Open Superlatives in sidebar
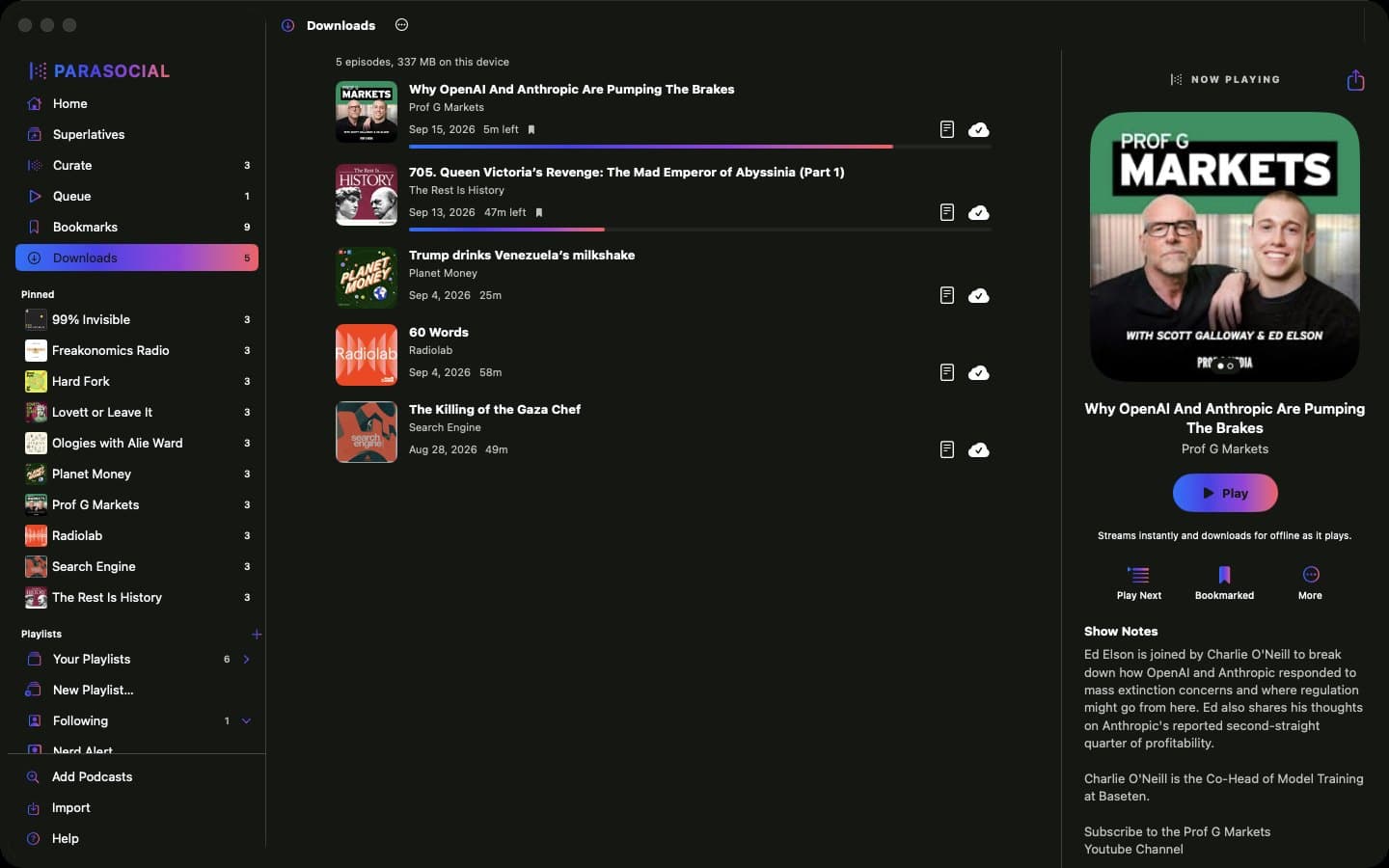This screenshot has height=868, width=1389. [137, 134]
